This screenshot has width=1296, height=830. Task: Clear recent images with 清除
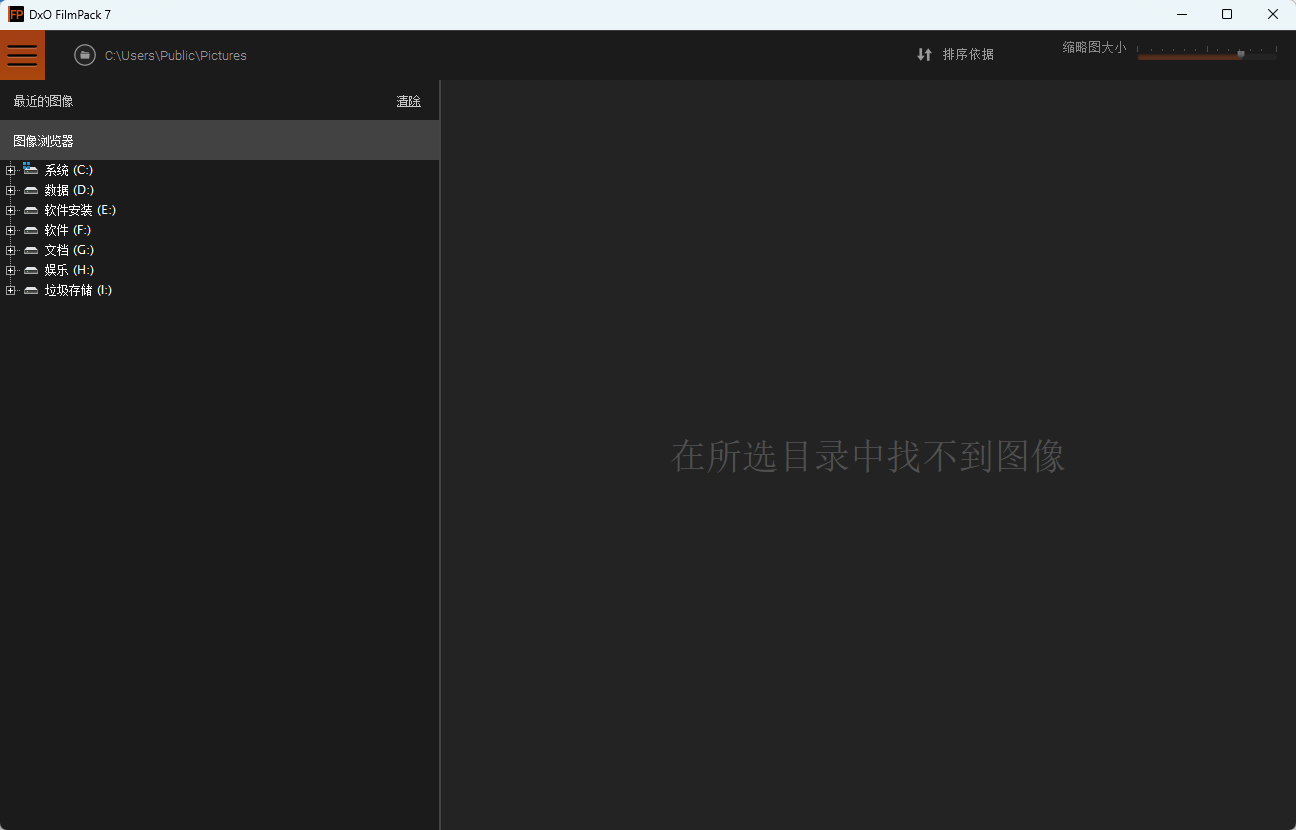[x=408, y=101]
